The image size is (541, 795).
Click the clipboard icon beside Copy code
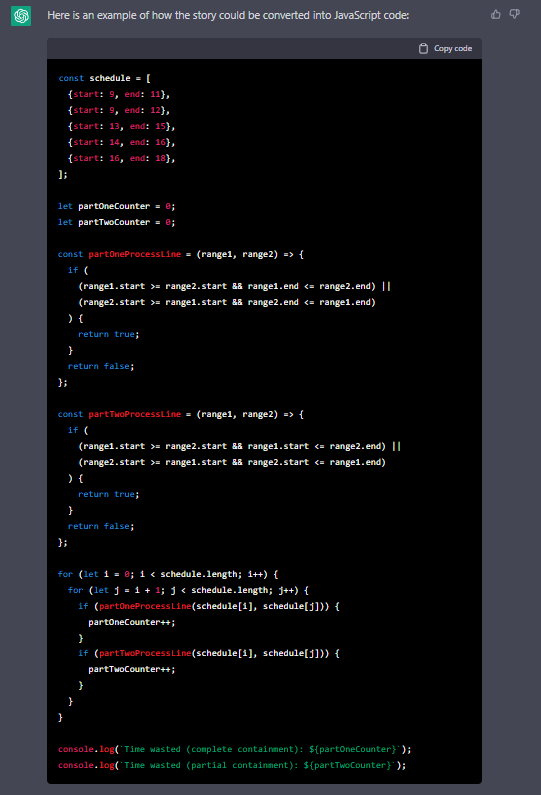coord(423,48)
